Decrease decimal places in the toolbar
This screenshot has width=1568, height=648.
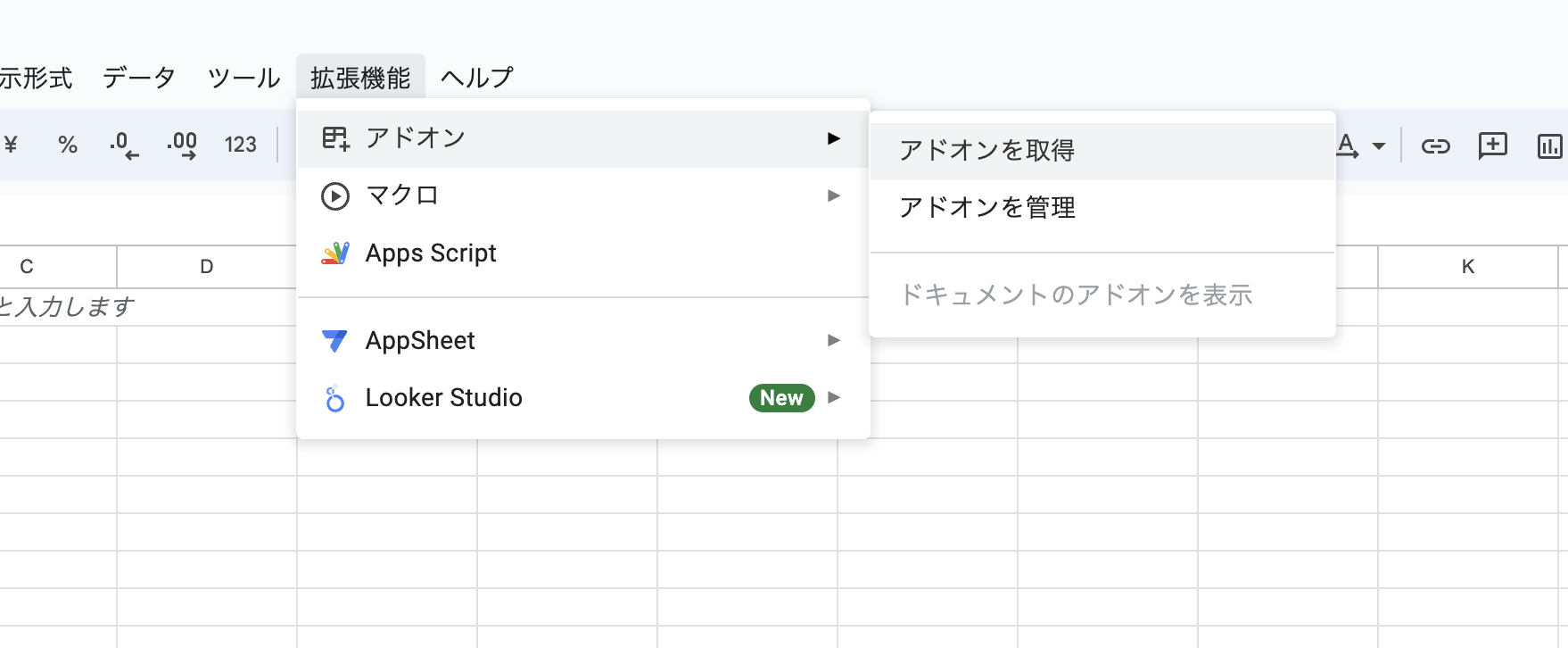click(x=124, y=145)
